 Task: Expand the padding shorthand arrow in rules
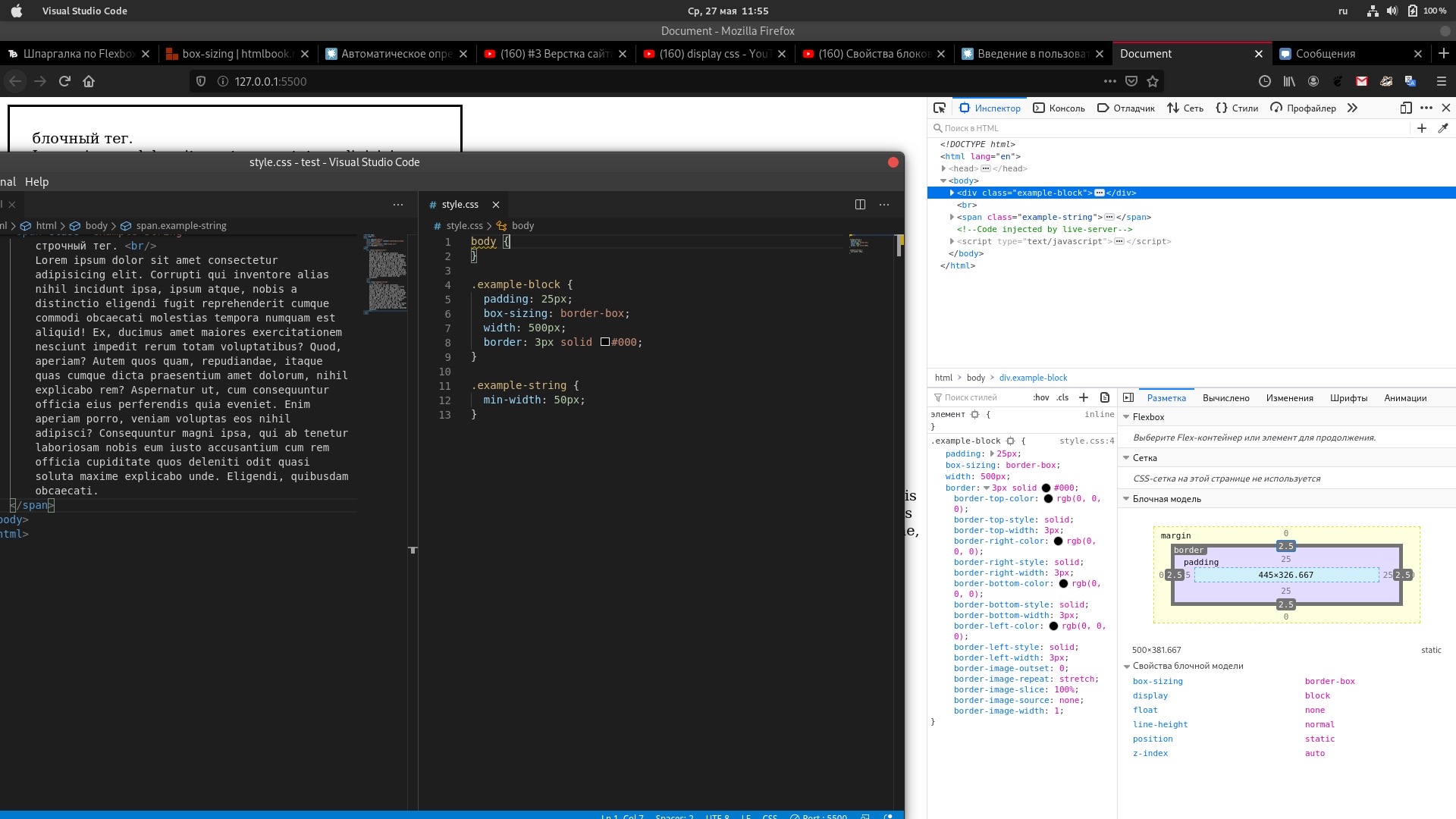pos(992,453)
